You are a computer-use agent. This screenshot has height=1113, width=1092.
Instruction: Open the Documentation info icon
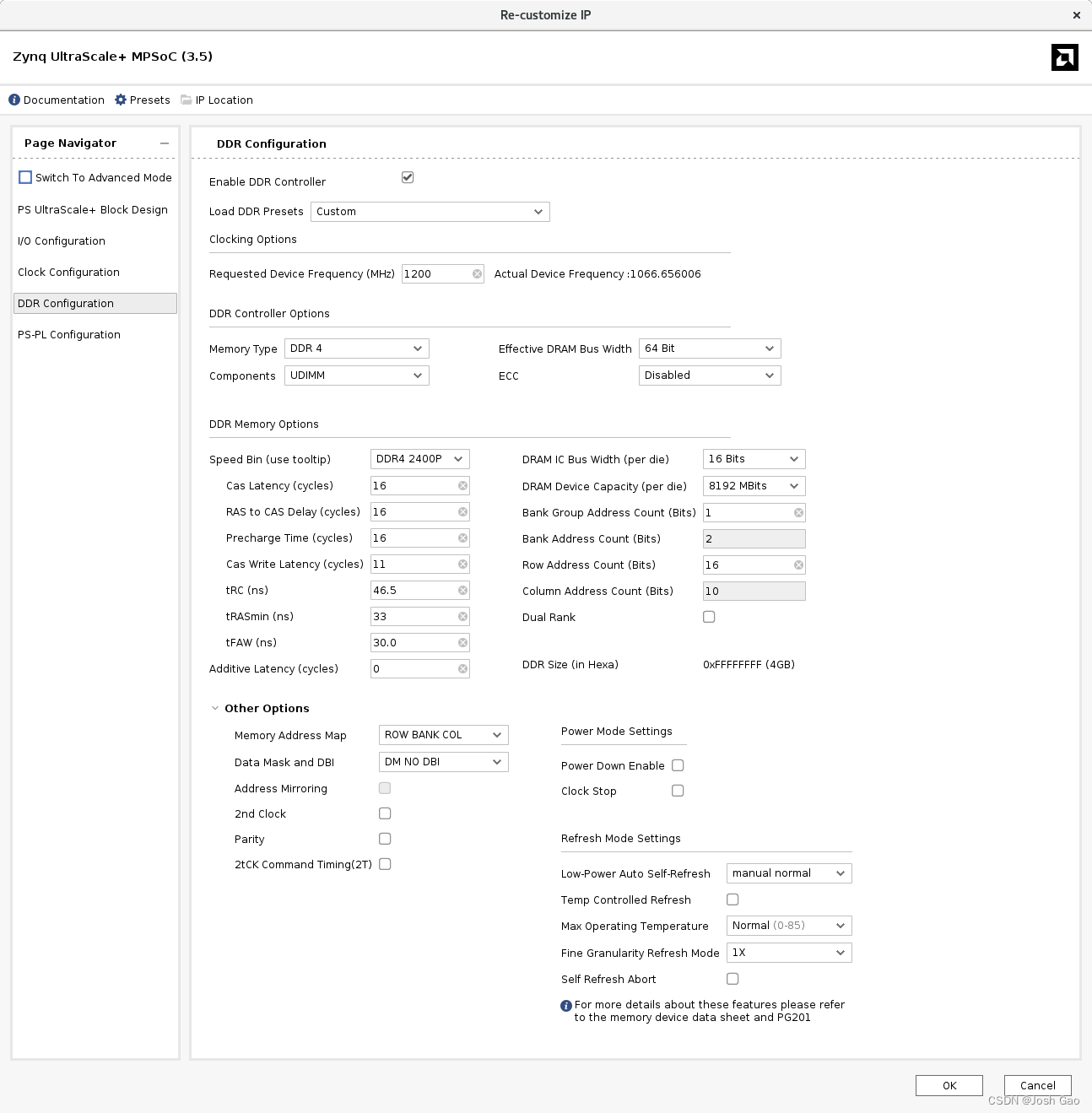(x=14, y=100)
